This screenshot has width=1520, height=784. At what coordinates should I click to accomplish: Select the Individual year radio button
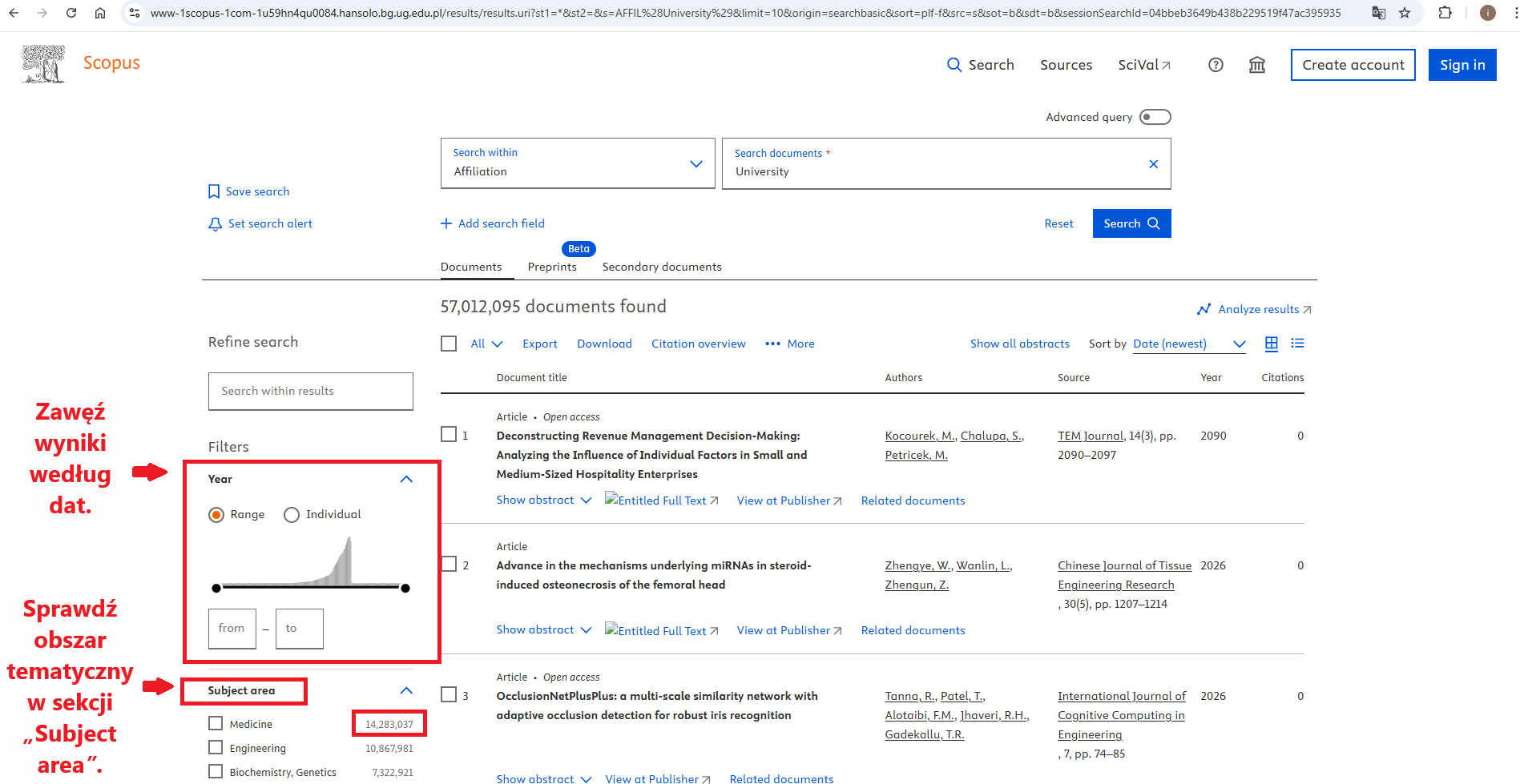(292, 515)
